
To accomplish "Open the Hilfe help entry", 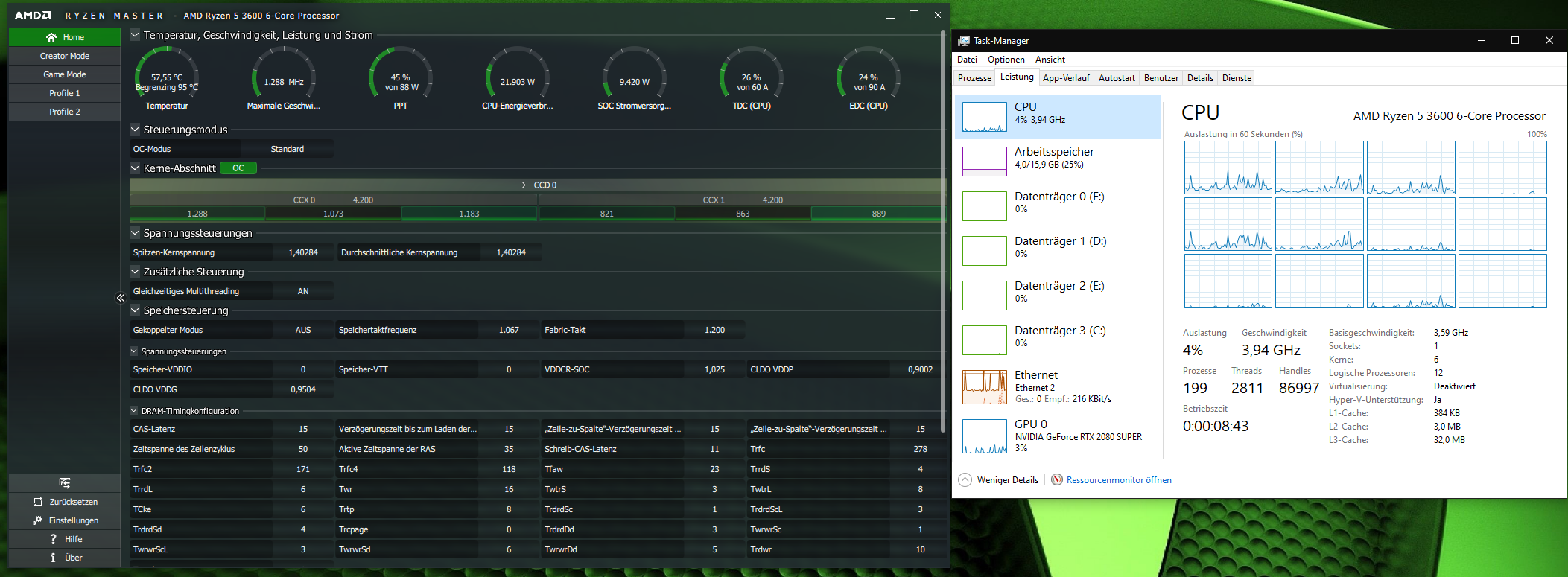I will pyautogui.click(x=65, y=539).
